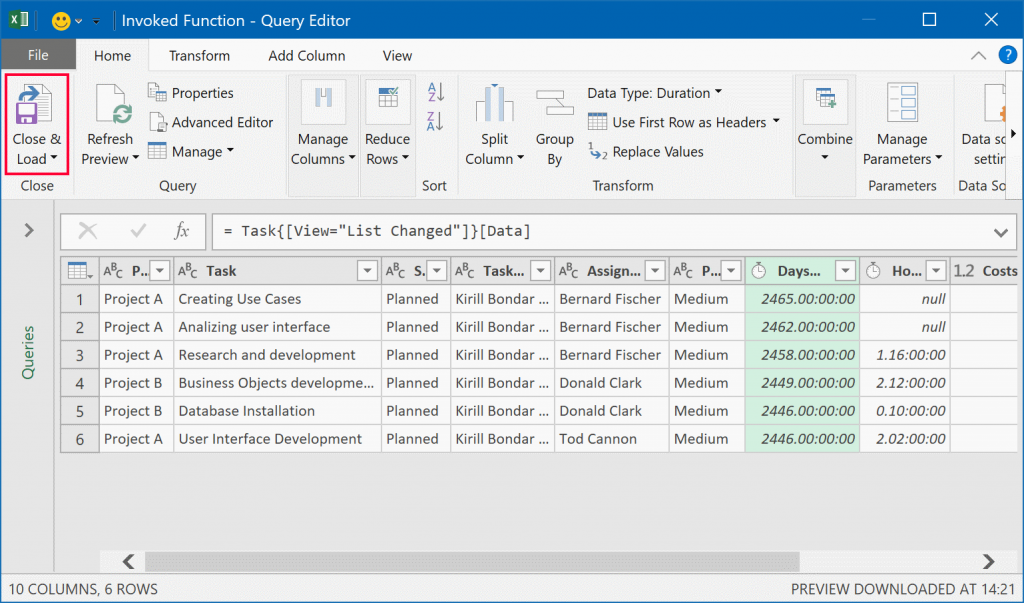Click the Manage query icon
Screen dimensions: 1024x603
point(157,151)
